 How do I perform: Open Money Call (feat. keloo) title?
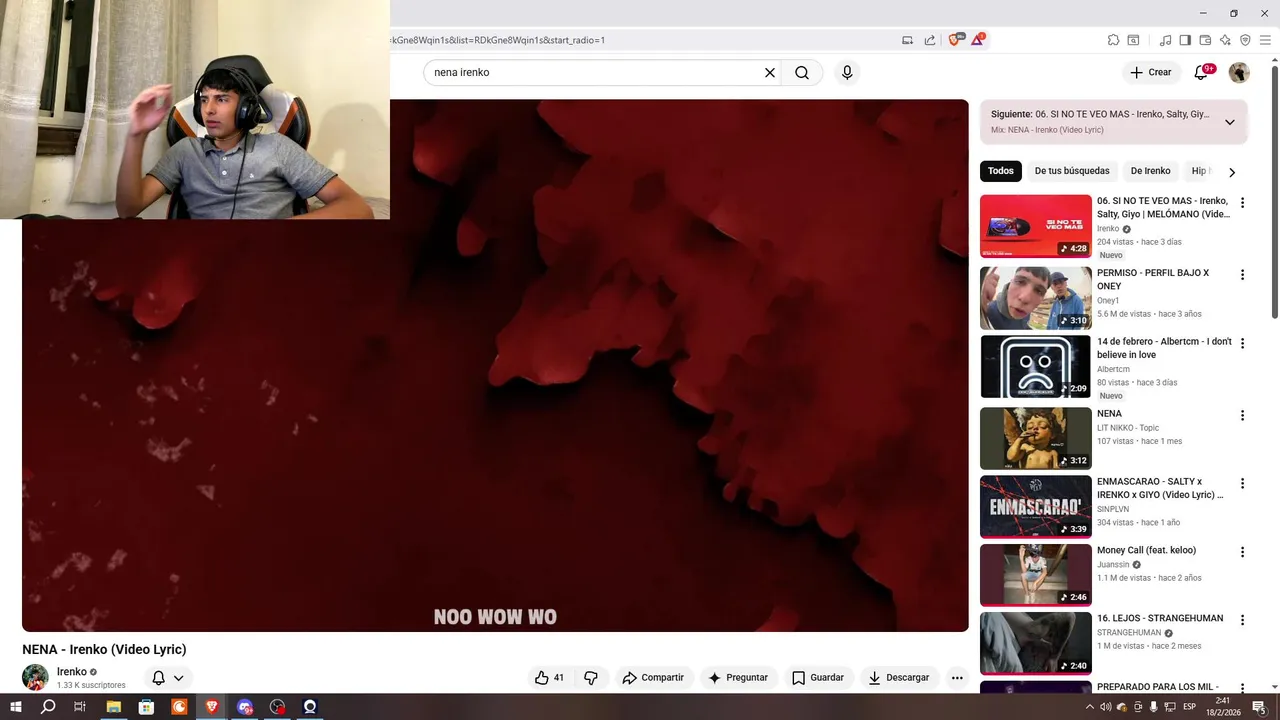click(x=1146, y=550)
